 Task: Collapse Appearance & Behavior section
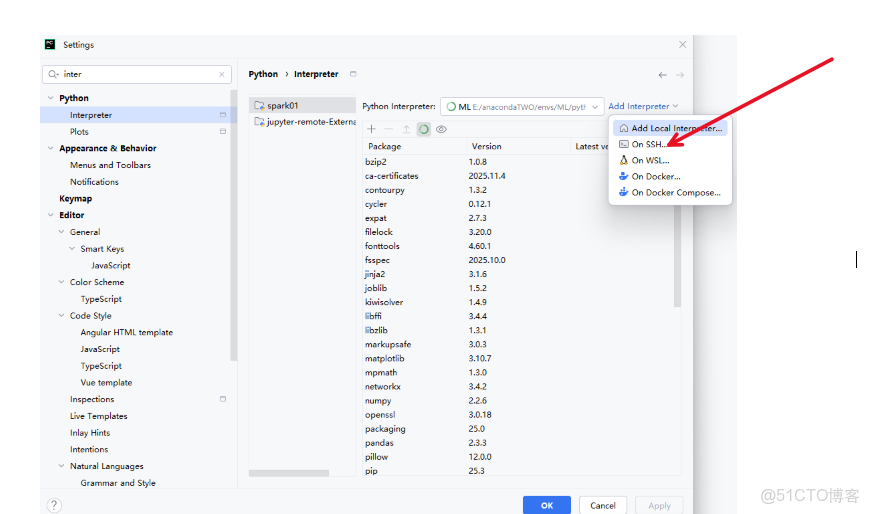click(x=50, y=148)
